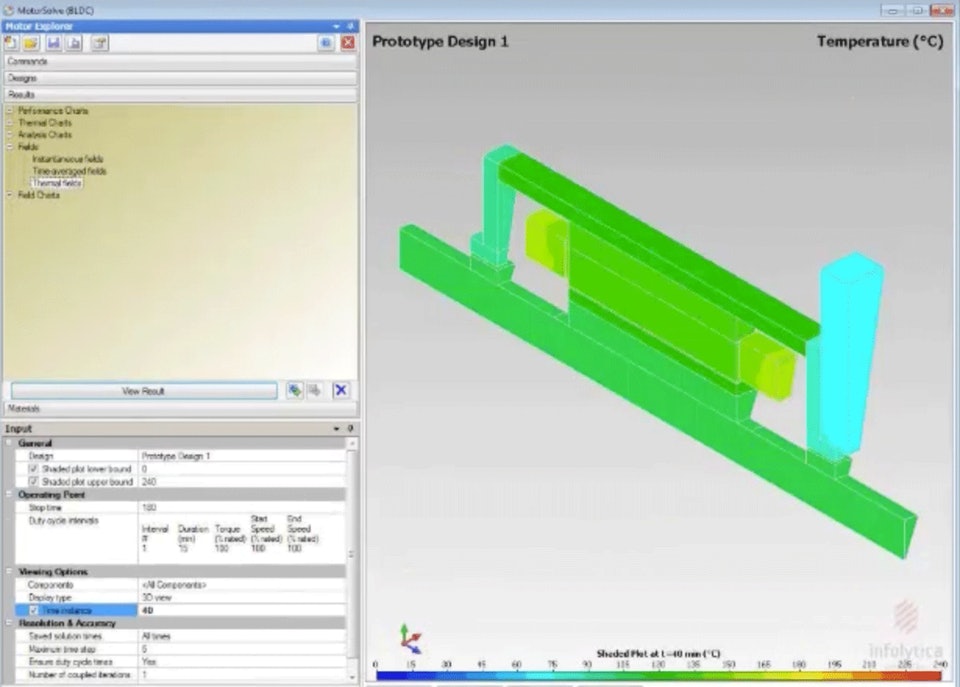Select Thermal fields in the tree
Image resolution: width=960 pixels, height=687 pixels.
coord(57,183)
